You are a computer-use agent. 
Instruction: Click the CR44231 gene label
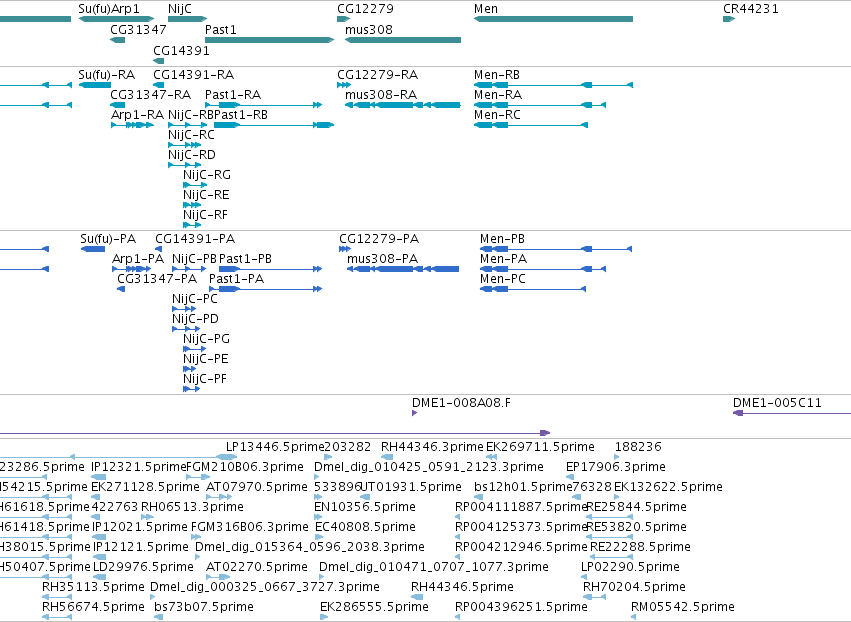click(751, 9)
